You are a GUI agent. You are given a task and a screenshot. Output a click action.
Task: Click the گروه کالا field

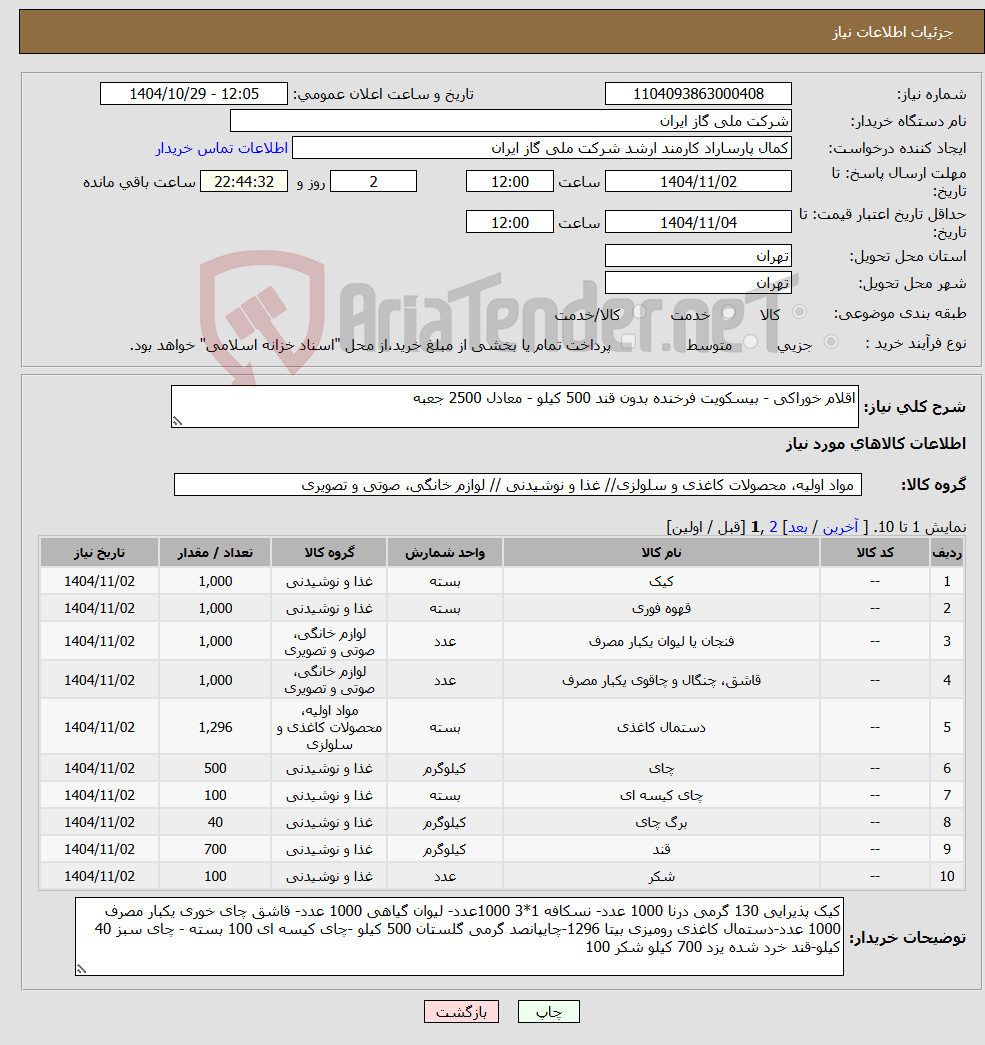[518, 485]
